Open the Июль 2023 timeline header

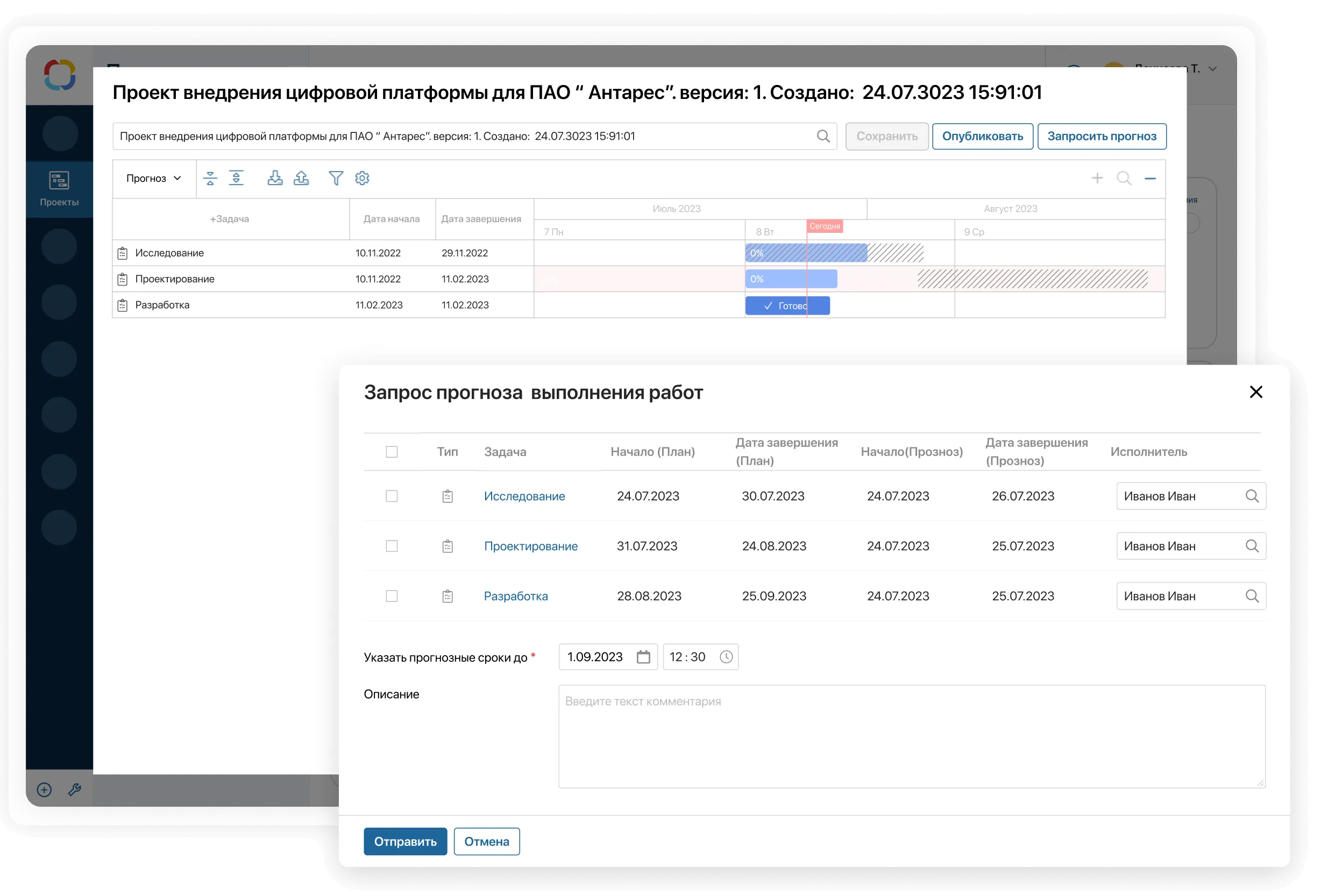[x=677, y=208]
